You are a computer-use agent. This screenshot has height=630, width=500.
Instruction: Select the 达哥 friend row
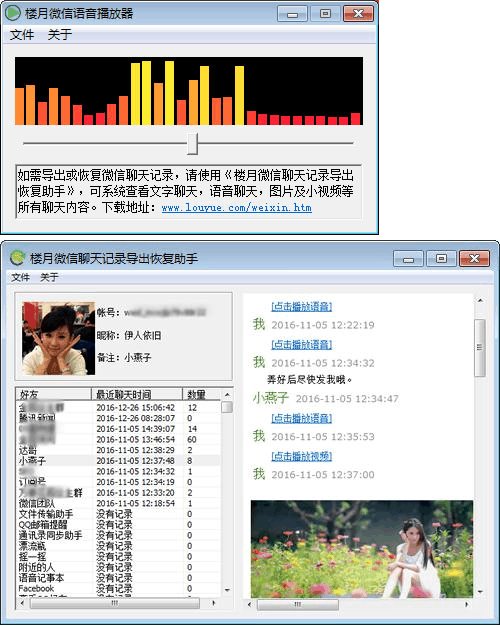(118, 450)
